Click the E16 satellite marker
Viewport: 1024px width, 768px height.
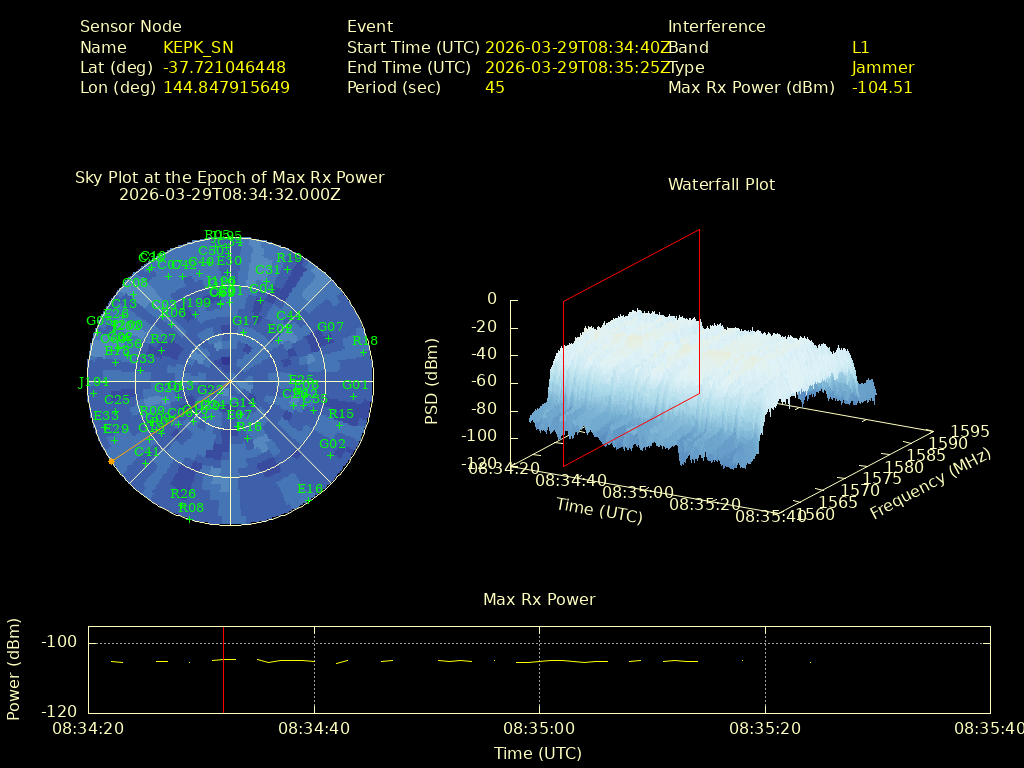[x=310, y=489]
